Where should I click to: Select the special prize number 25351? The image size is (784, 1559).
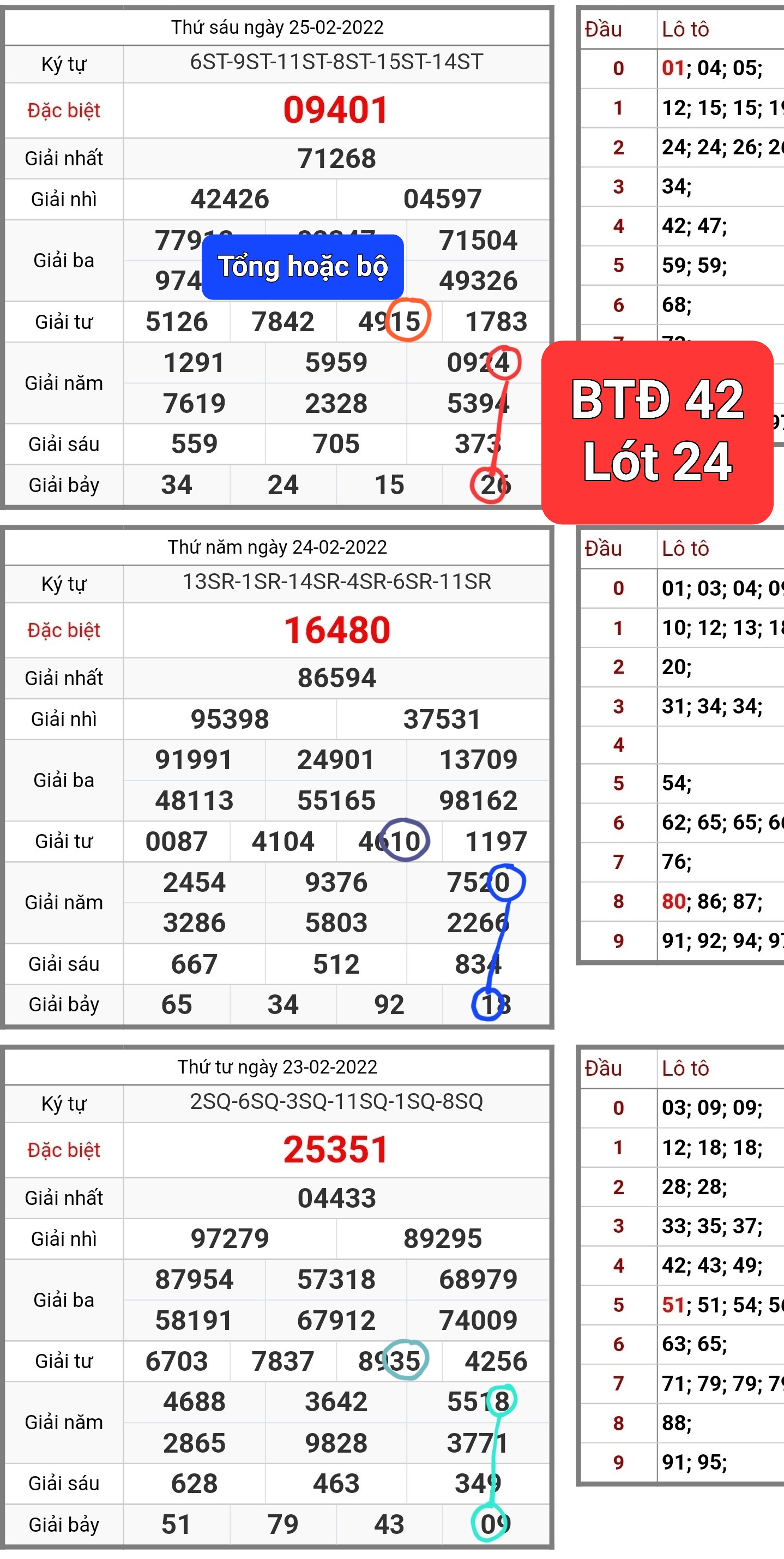(336, 1149)
